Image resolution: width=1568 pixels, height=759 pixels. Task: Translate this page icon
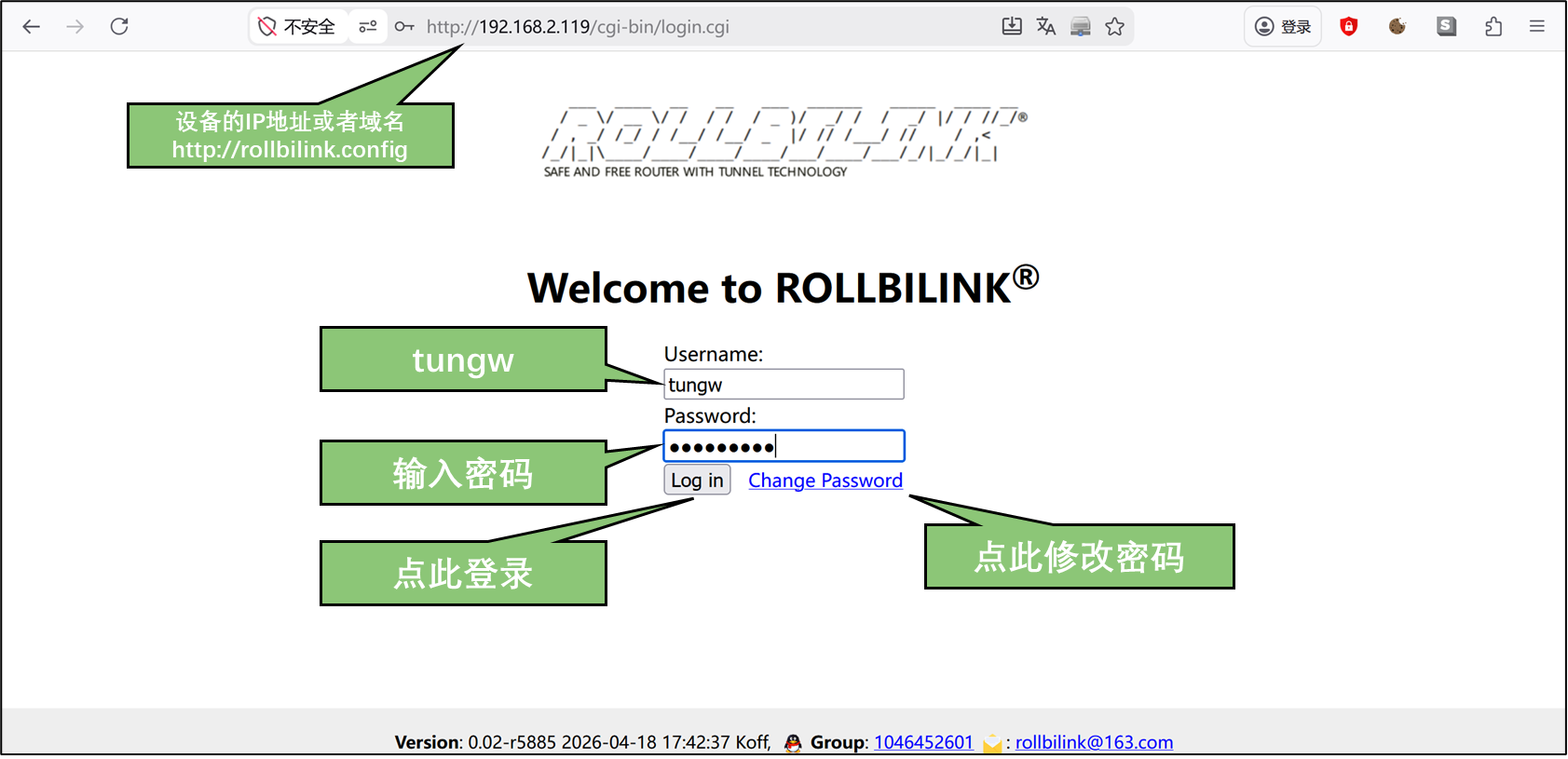click(1046, 26)
